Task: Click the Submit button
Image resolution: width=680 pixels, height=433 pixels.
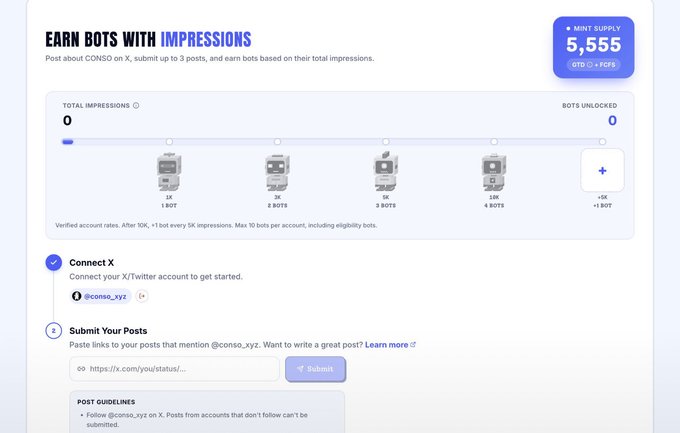Action: pos(315,369)
